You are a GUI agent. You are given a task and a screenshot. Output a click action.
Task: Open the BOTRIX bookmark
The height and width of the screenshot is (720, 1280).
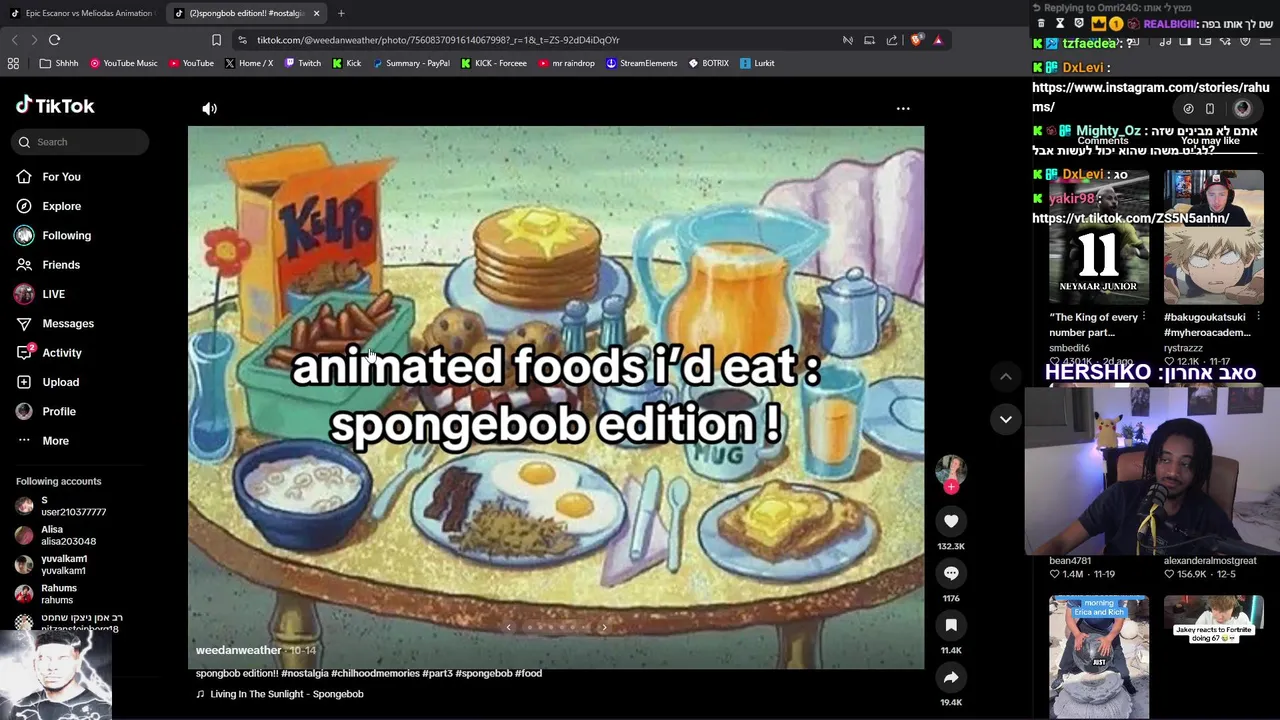(709, 63)
